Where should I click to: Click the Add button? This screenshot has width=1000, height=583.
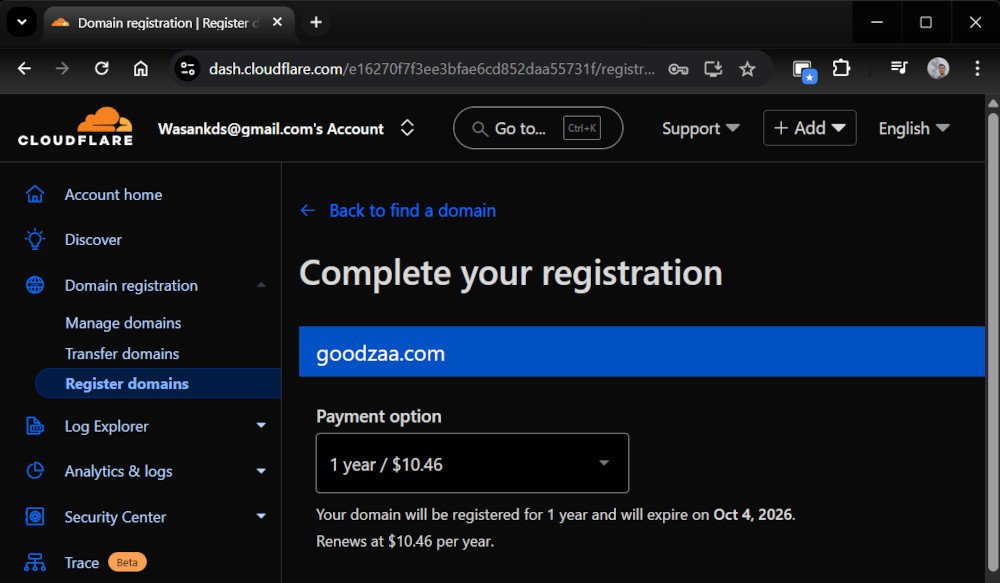pos(809,128)
